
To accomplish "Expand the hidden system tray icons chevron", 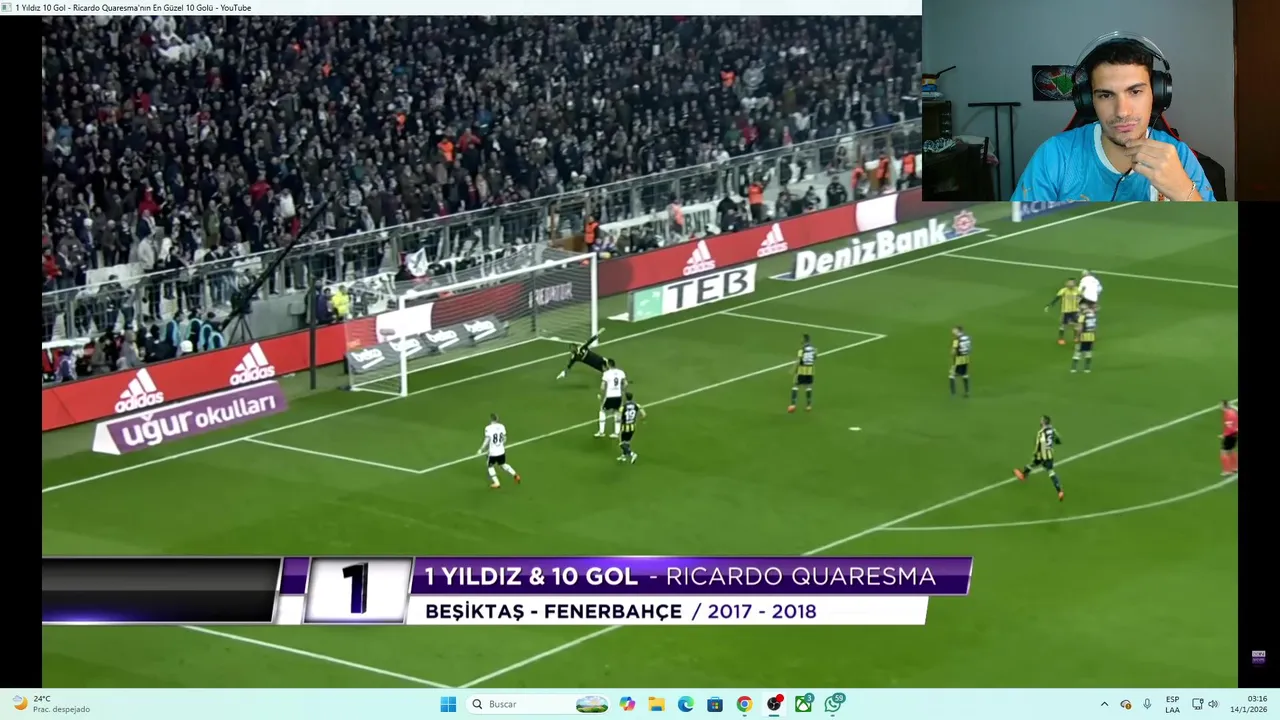I will coord(1104,704).
